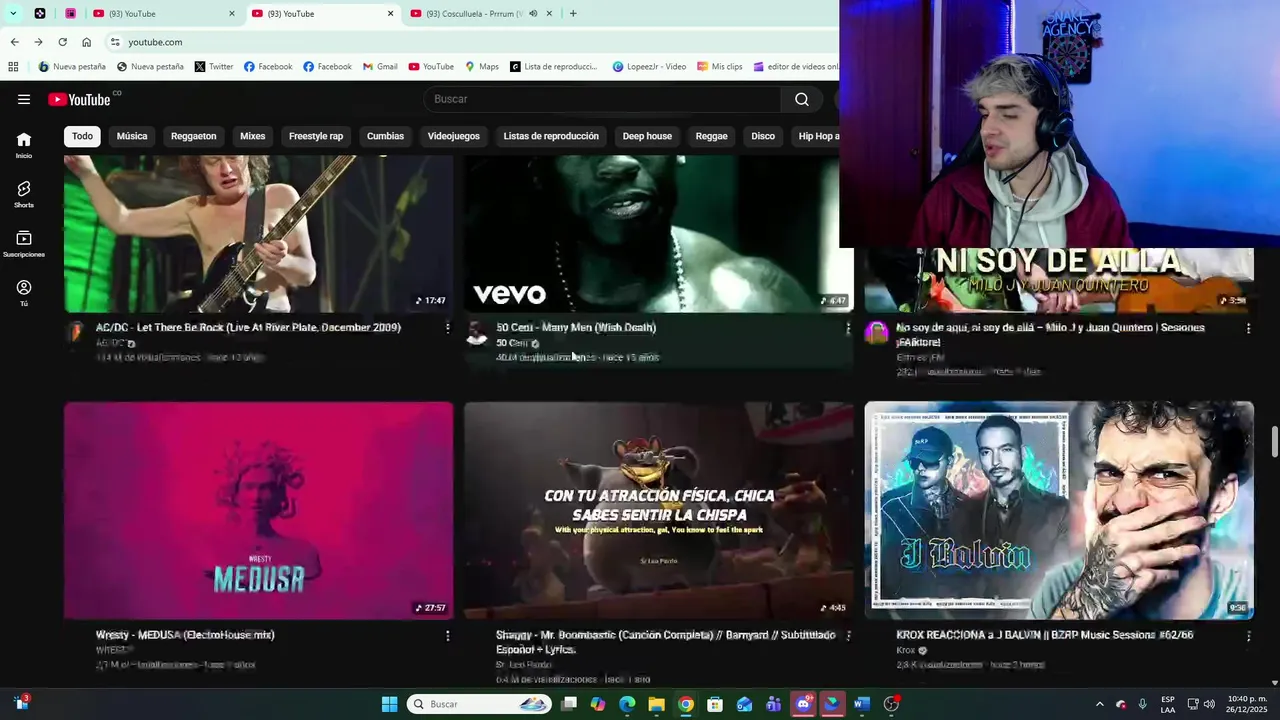Open more options for KROX REACCIONA video
Screen dimensions: 1280x720
coord(1248,635)
